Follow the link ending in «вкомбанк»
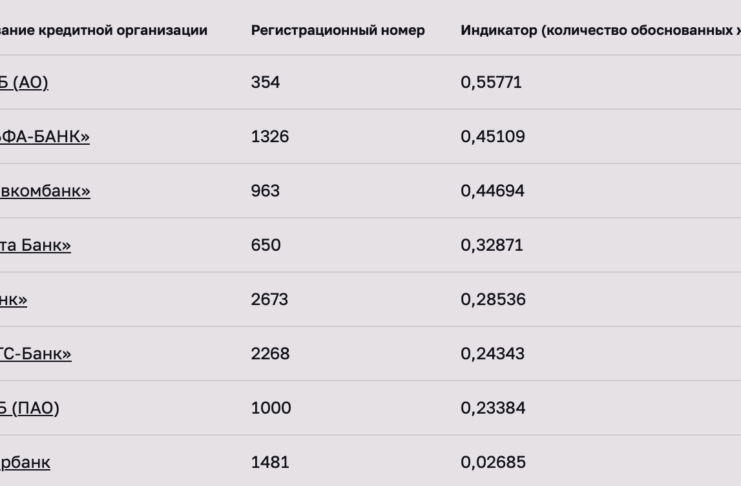The image size is (741, 486). [x=45, y=191]
